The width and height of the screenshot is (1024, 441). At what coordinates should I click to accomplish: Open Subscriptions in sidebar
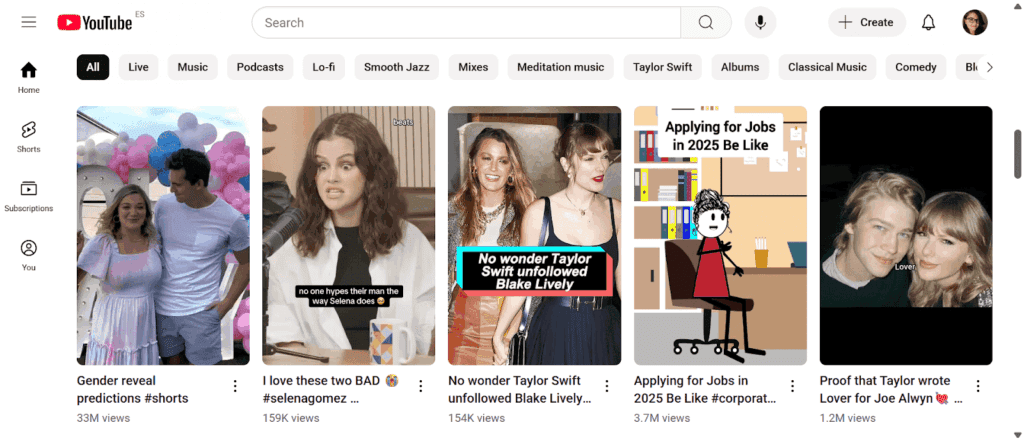pos(28,196)
